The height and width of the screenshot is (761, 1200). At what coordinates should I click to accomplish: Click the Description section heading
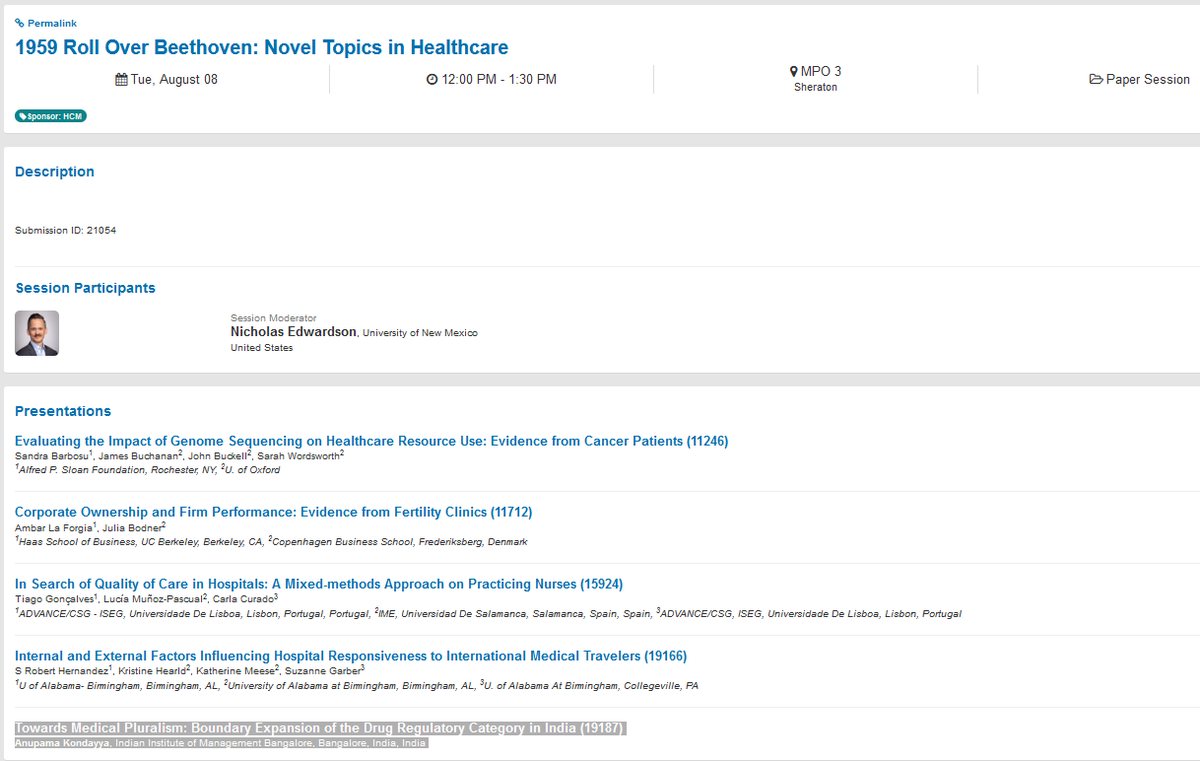click(x=54, y=171)
